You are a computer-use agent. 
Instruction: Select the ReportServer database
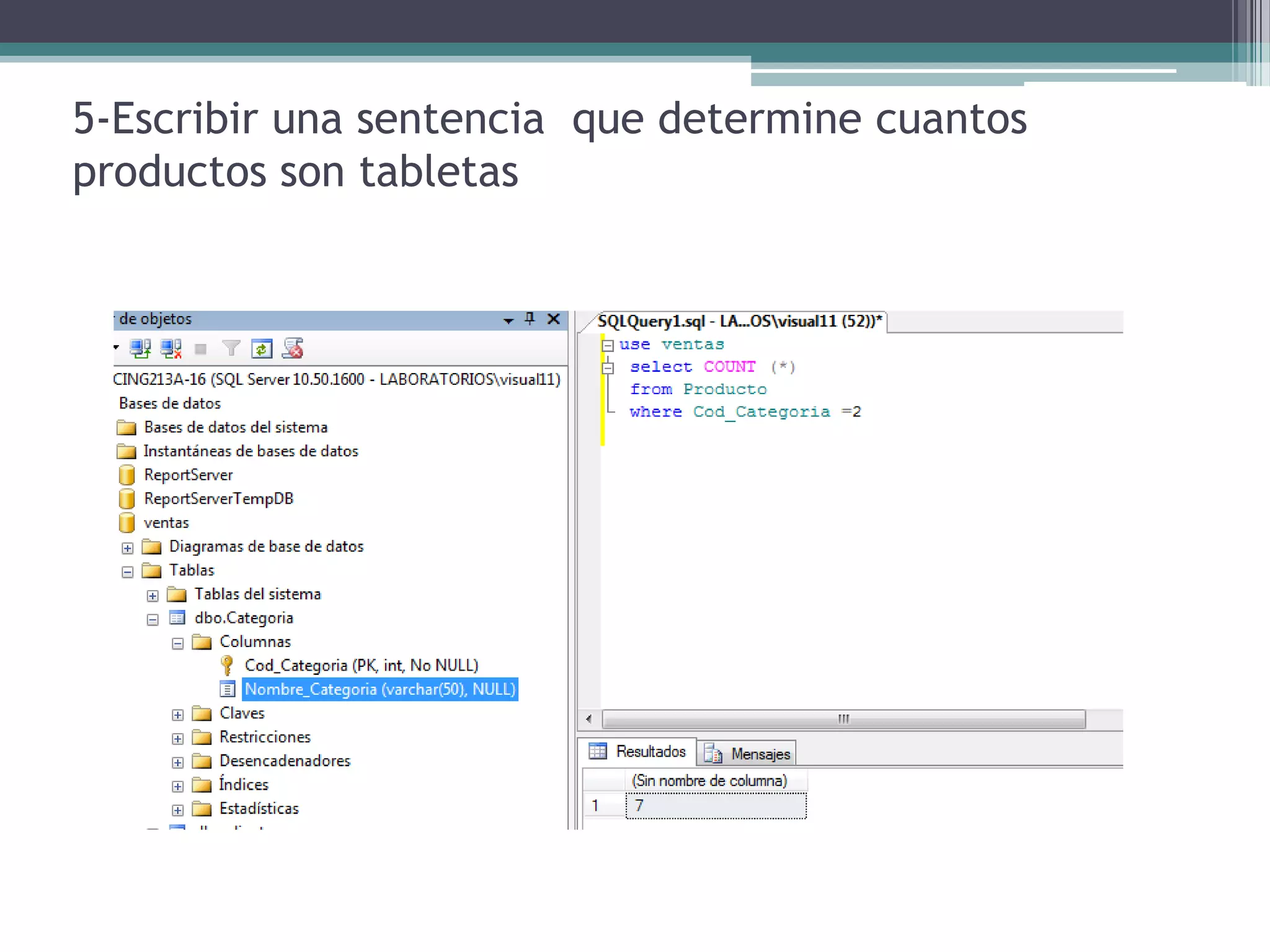pos(189,475)
